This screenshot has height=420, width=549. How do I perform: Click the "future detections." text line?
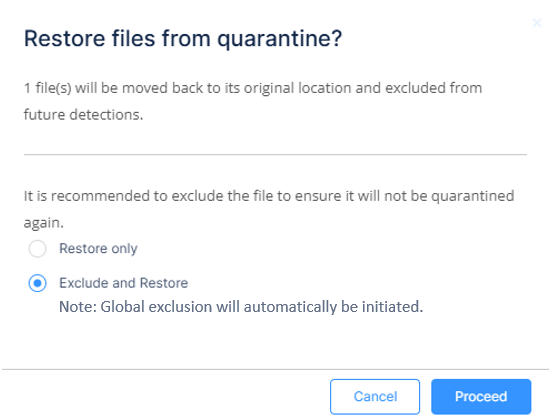click(83, 115)
